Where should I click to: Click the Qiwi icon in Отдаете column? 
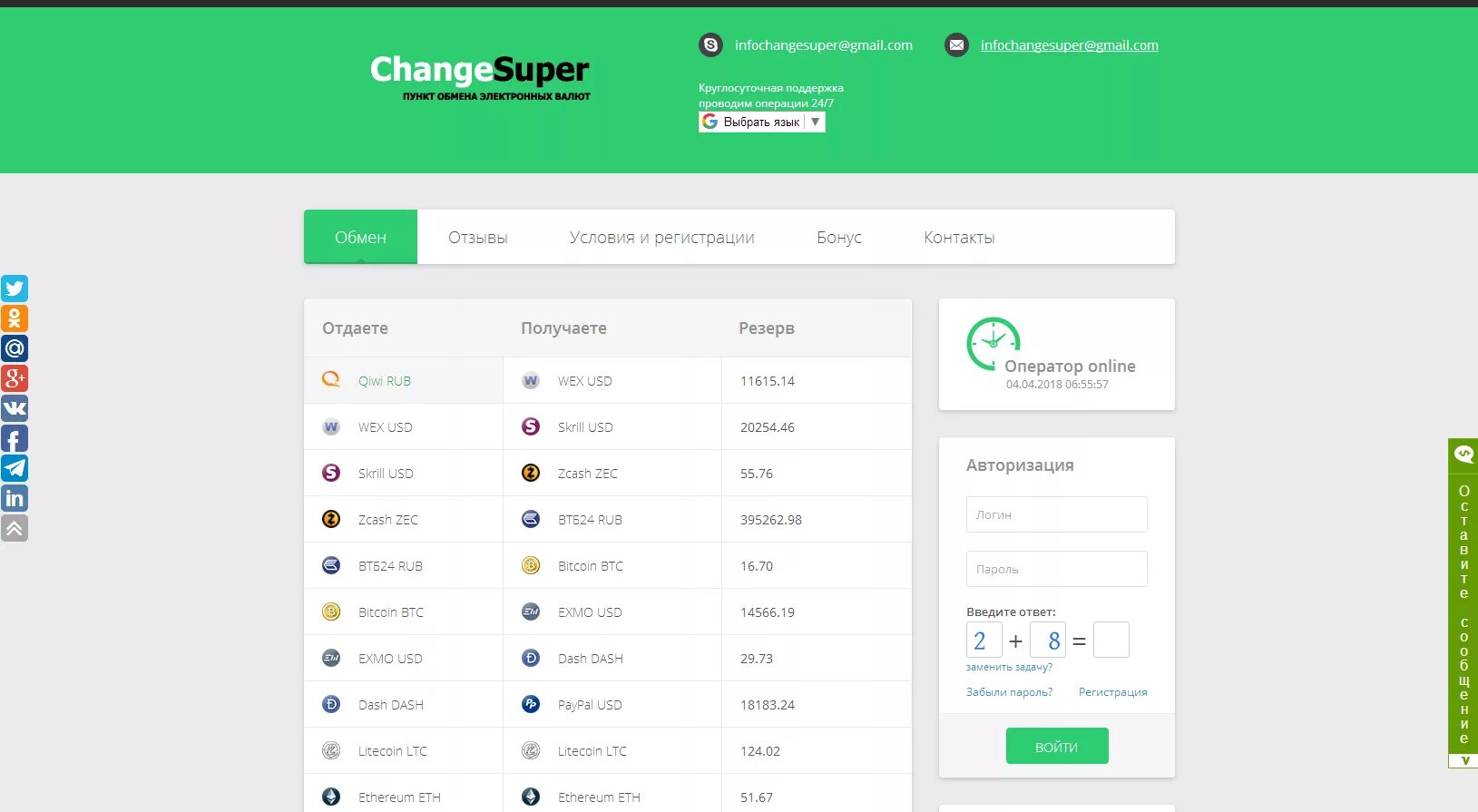331,379
